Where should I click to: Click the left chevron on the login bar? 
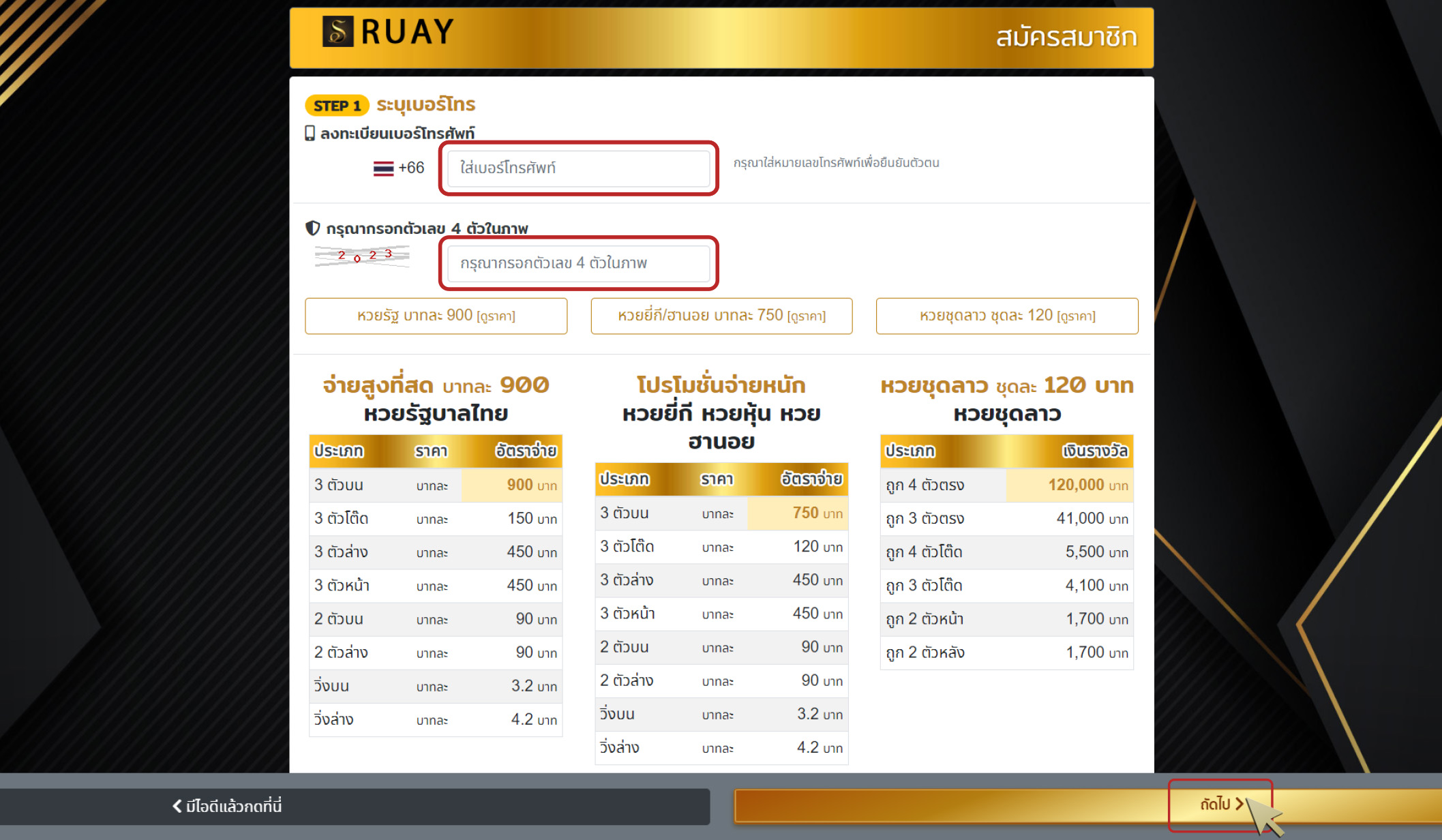click(177, 806)
